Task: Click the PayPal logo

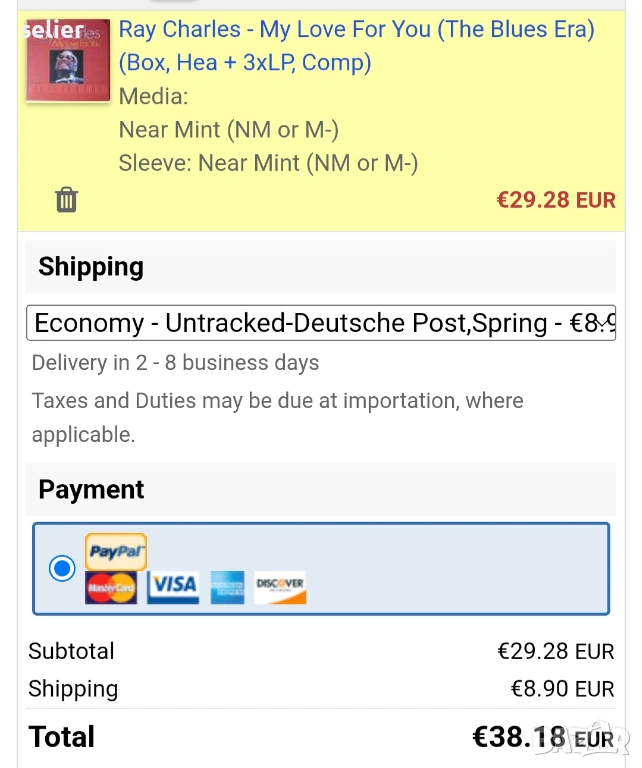Action: 116,551
